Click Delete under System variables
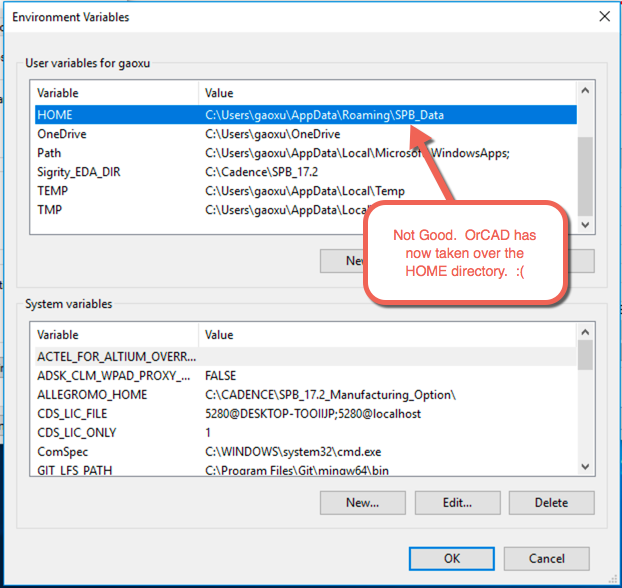Screen dimensions: 622x588 (x=551, y=503)
